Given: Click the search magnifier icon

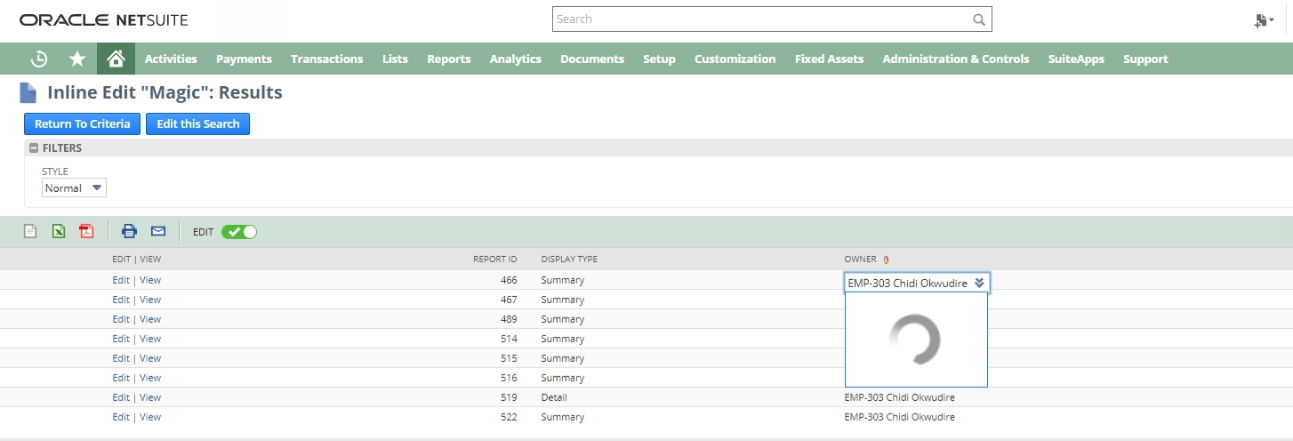Looking at the screenshot, I should pos(979,19).
